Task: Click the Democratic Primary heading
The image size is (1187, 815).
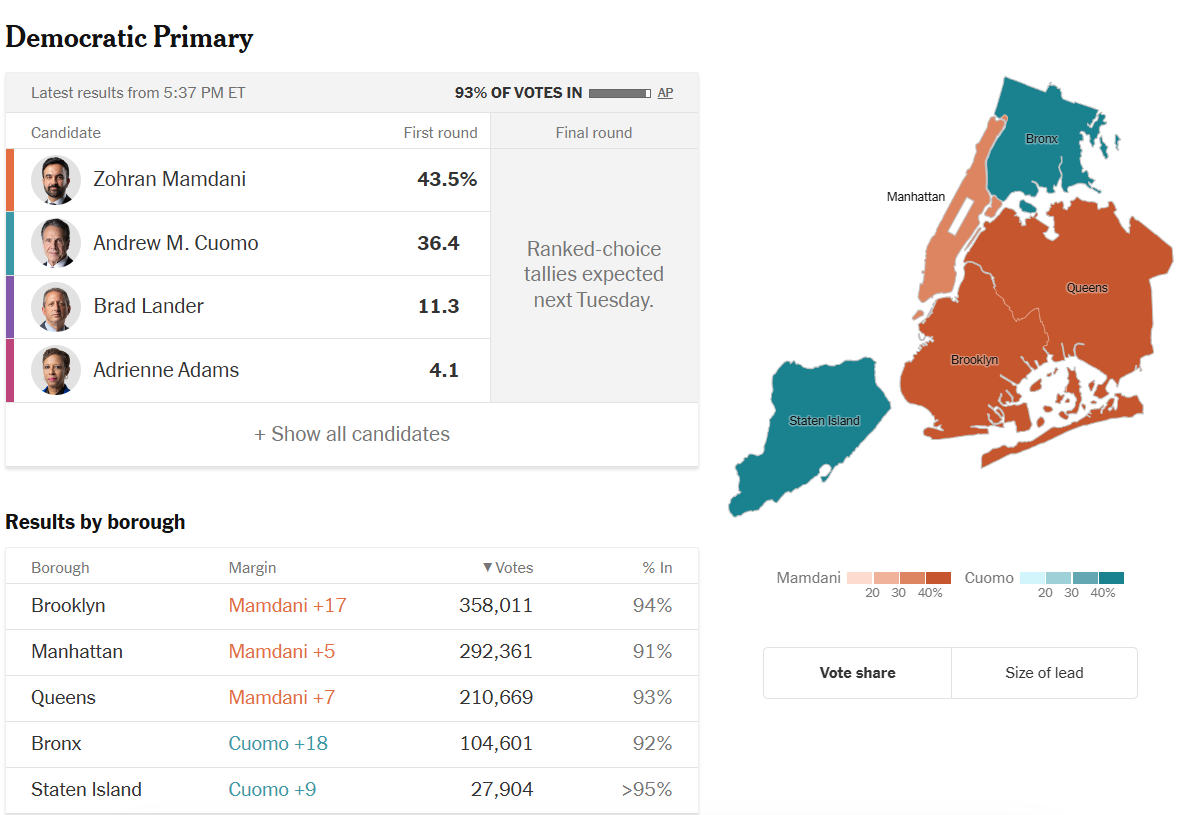Action: pyautogui.click(x=129, y=38)
